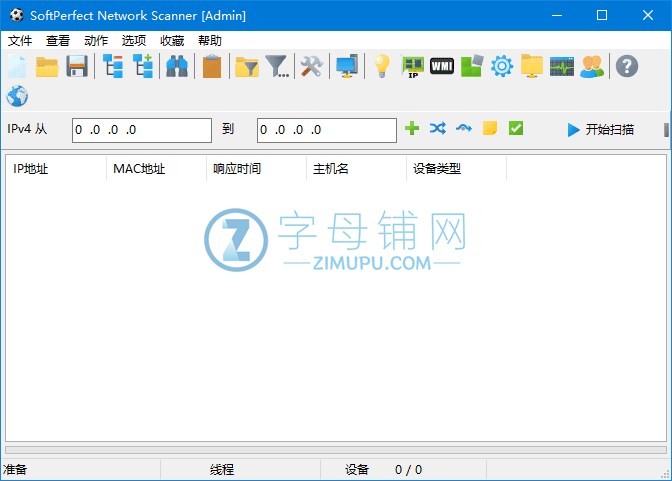Click the blue globe icon
672x481 pixels.
17,96
